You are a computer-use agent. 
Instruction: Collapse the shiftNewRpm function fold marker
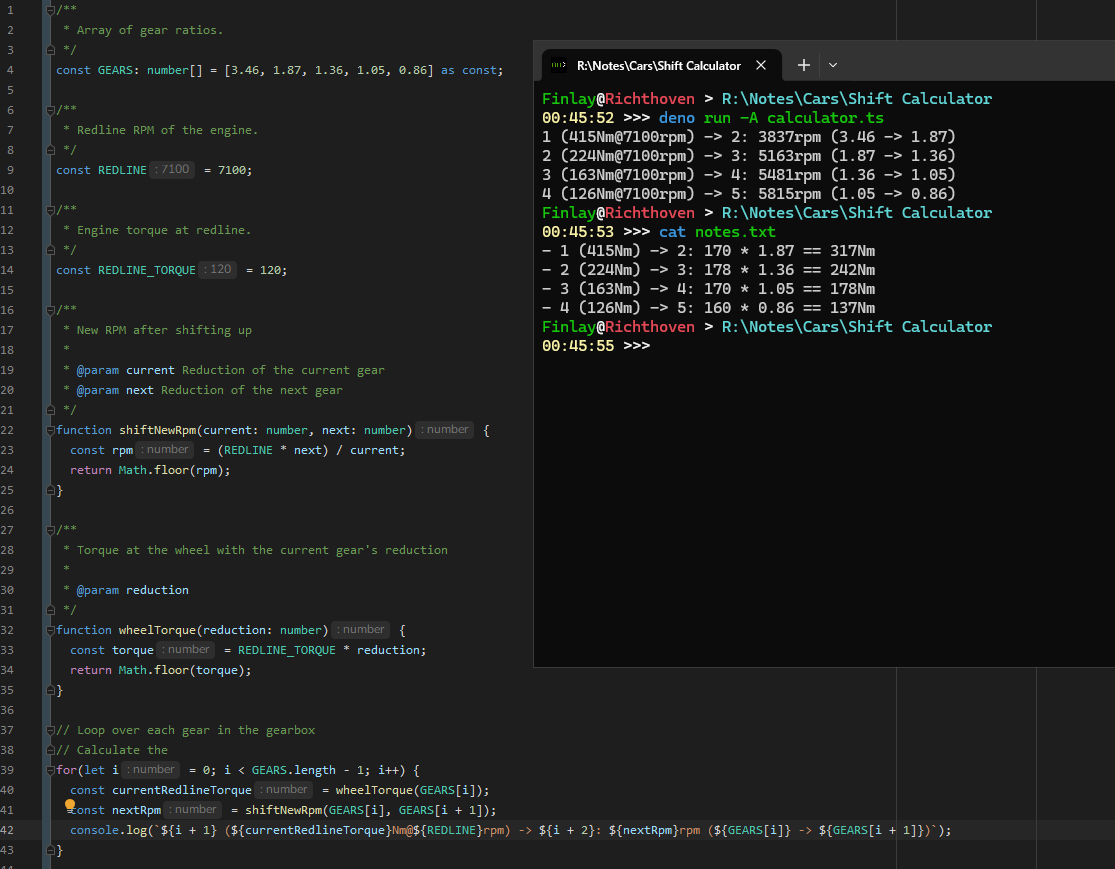pos(51,430)
